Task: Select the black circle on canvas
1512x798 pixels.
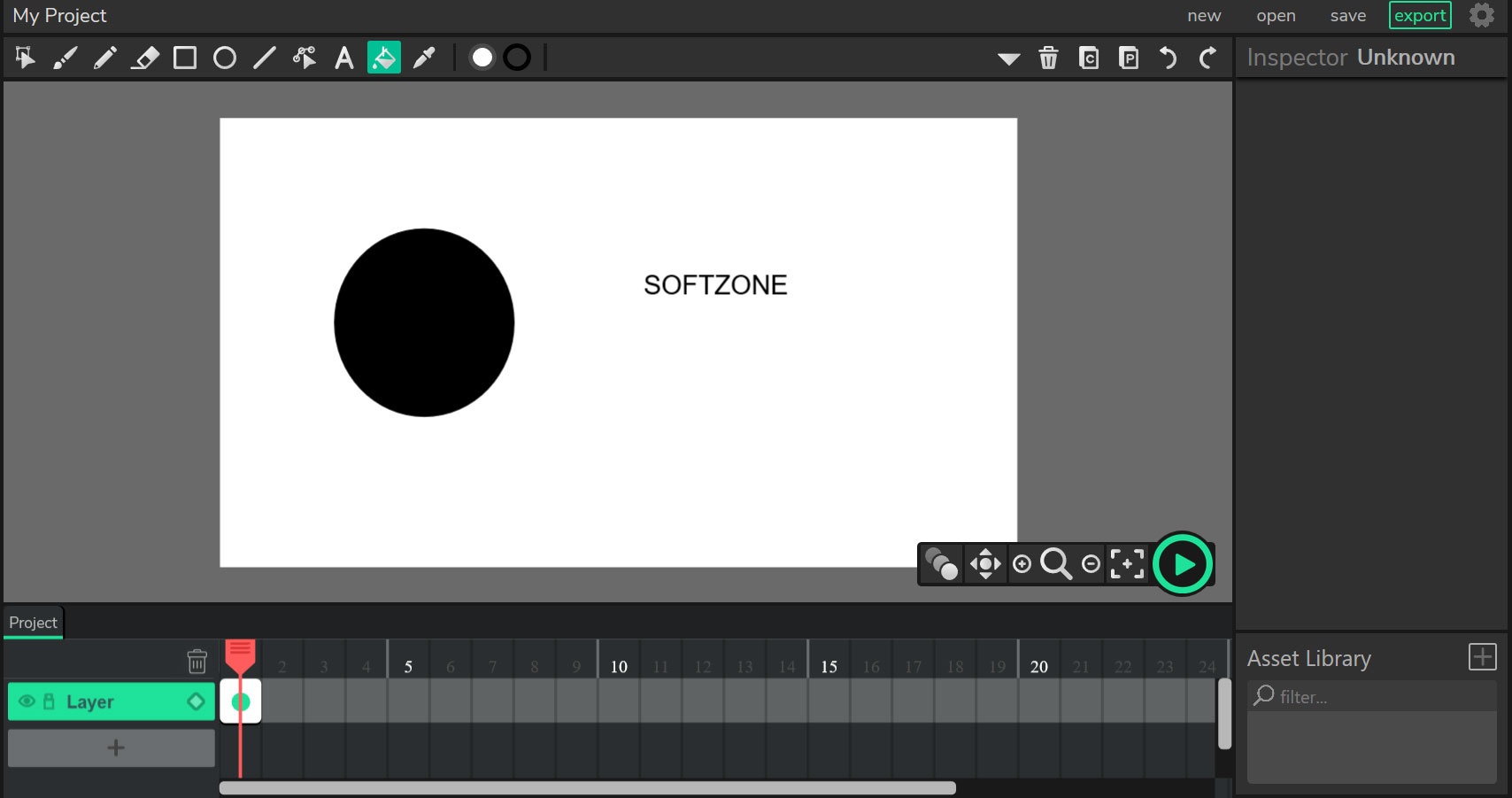Action: 424,322
